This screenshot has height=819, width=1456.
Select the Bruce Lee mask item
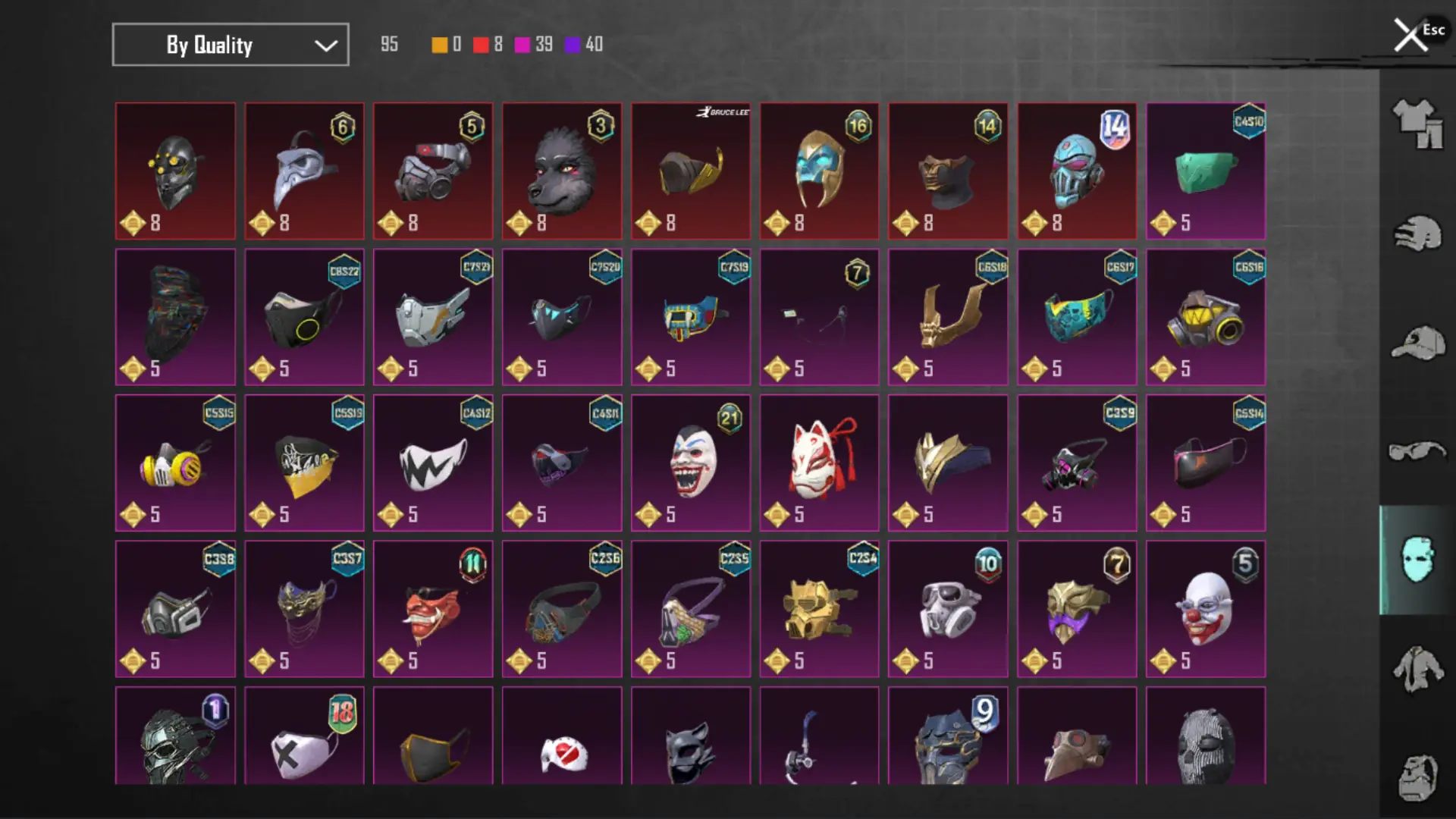click(691, 171)
